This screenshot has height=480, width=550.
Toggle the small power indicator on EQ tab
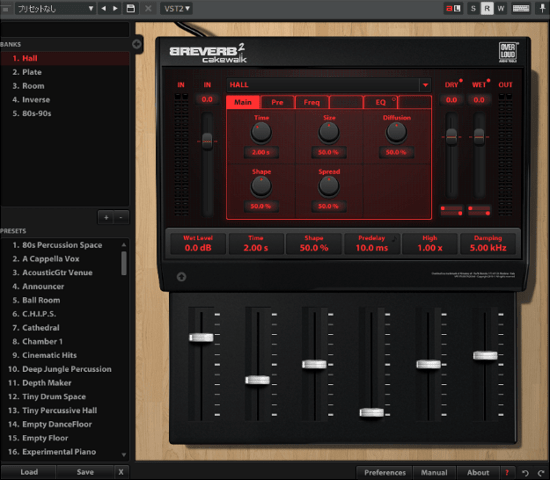point(394,99)
